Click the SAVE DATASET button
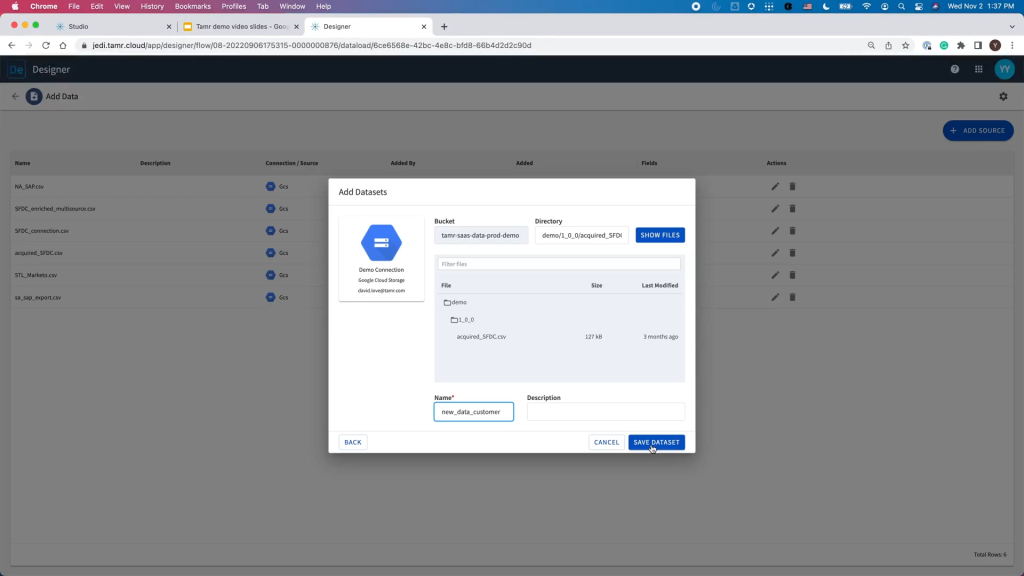 [x=656, y=441]
